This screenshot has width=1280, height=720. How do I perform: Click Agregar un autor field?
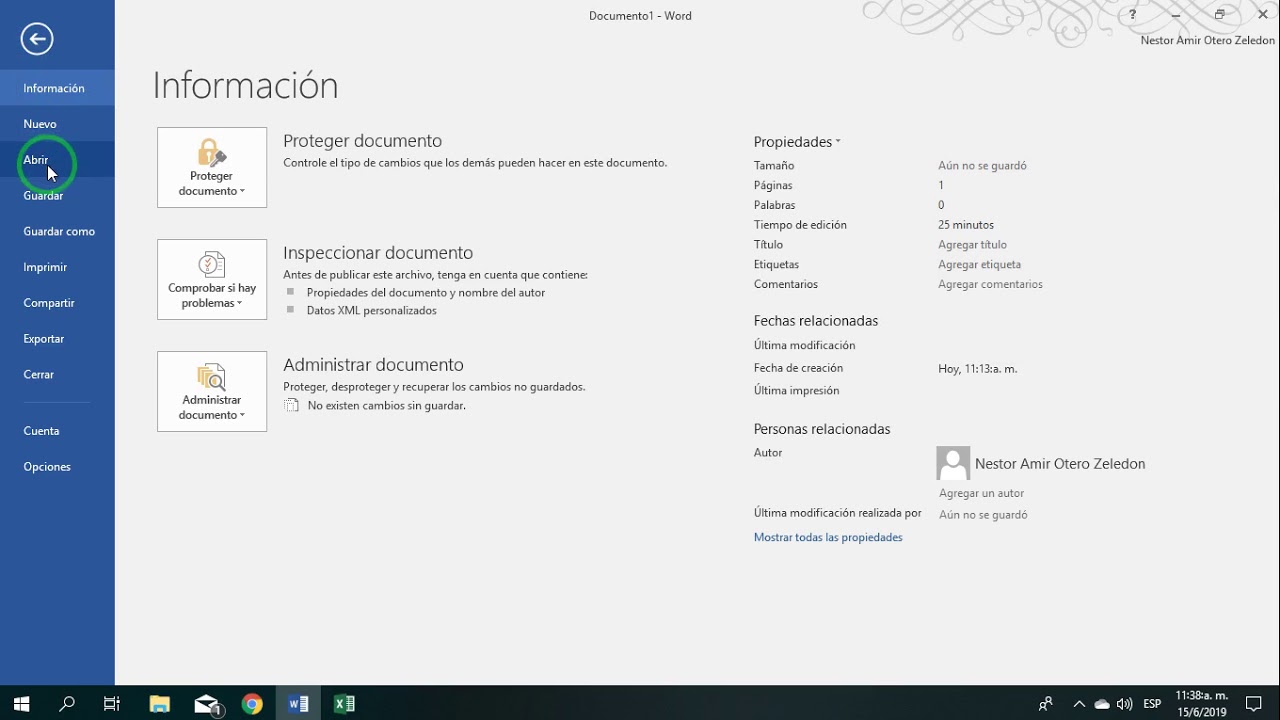(981, 493)
